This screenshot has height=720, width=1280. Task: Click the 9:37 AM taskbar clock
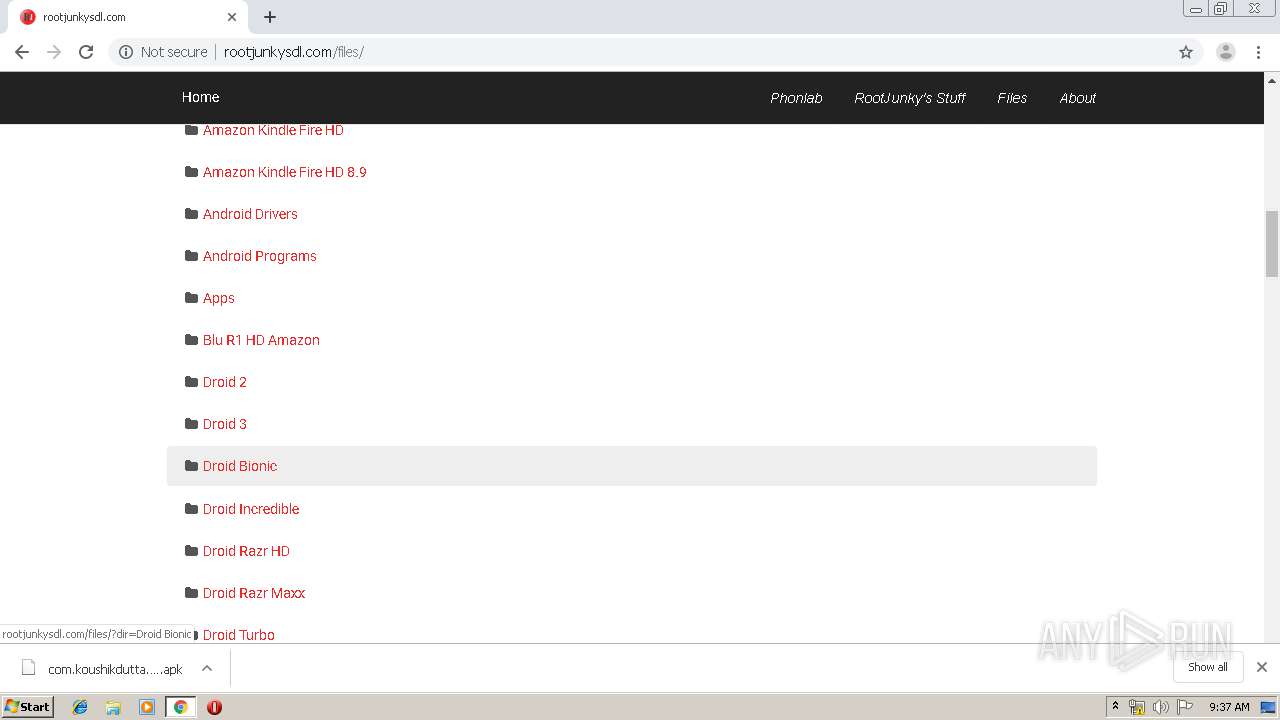click(x=1229, y=707)
